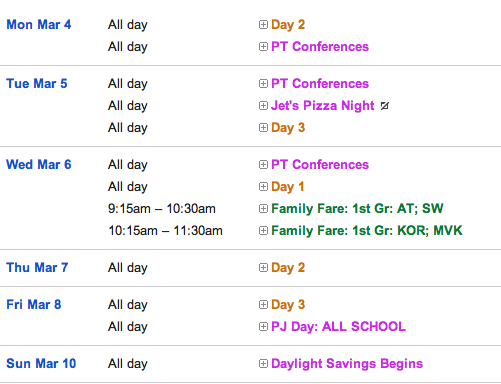
Task: Open the Tue Mar 5 date link
Action: click(x=37, y=84)
